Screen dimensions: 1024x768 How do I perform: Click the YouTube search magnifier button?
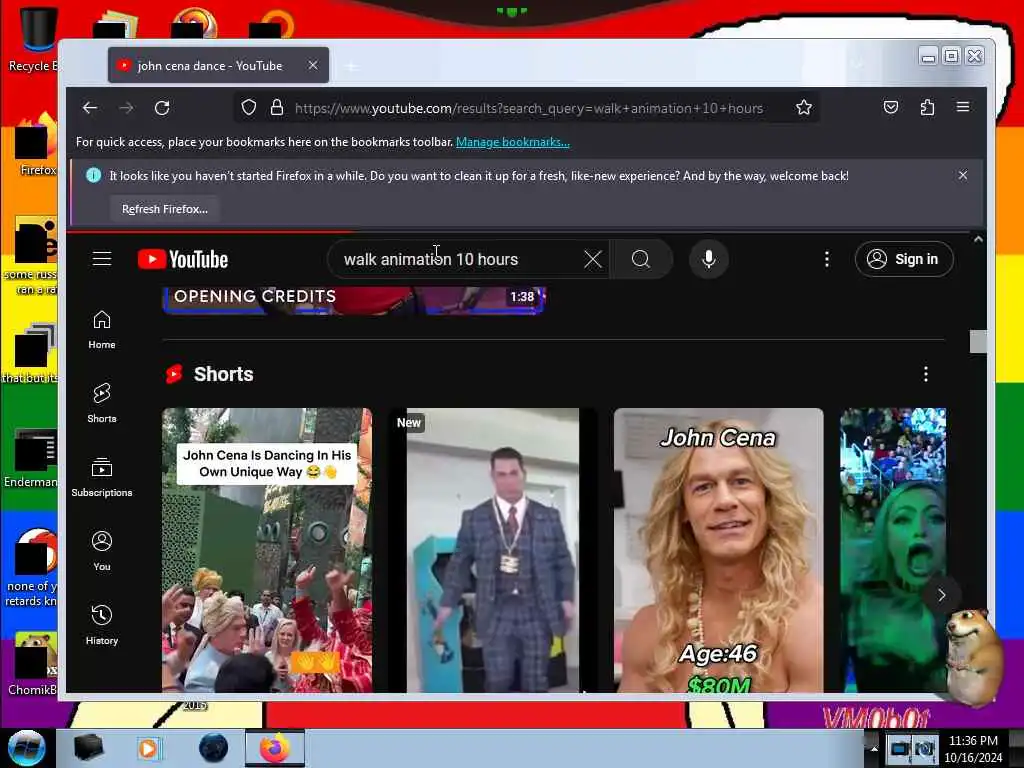coord(641,259)
